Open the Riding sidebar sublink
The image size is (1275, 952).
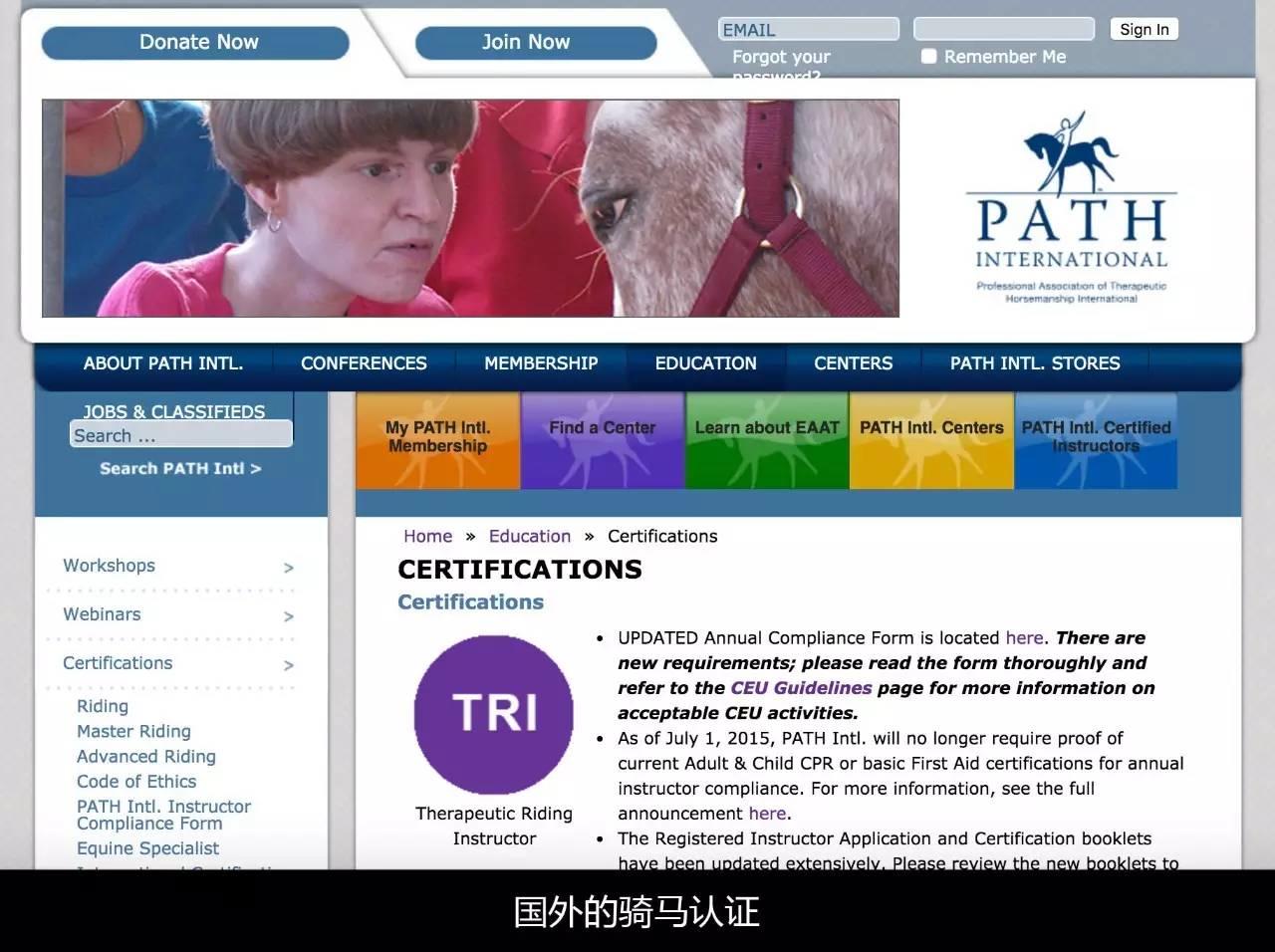103,706
